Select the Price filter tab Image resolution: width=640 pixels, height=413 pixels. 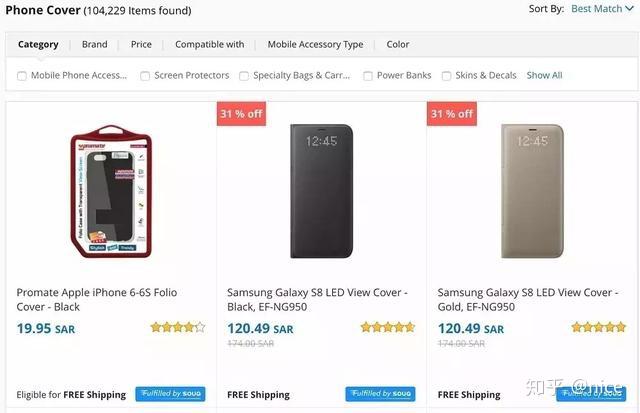tap(141, 44)
